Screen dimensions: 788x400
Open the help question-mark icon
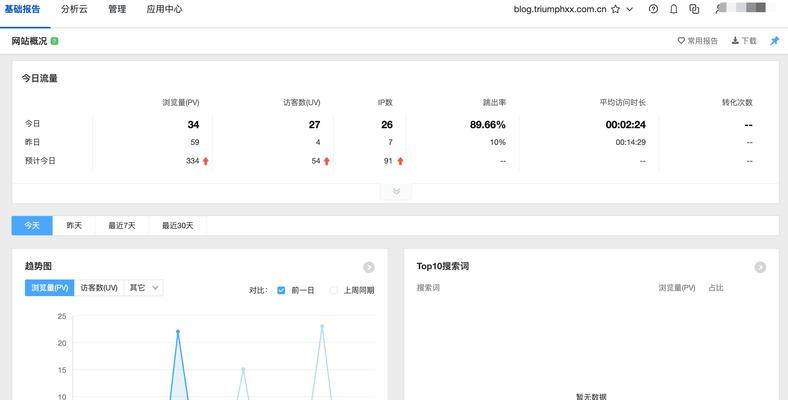(653, 9)
